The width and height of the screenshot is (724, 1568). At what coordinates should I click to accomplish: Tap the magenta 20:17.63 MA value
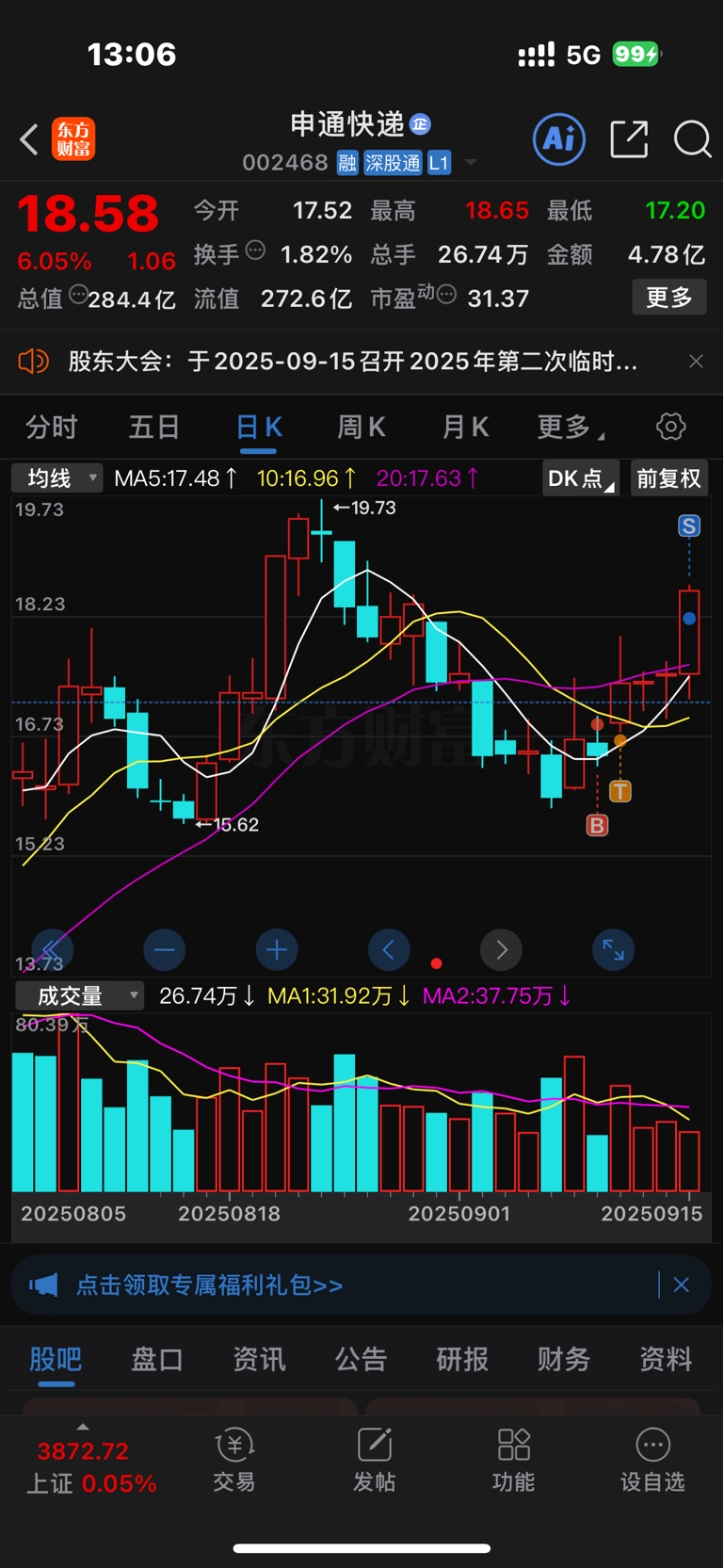click(428, 478)
